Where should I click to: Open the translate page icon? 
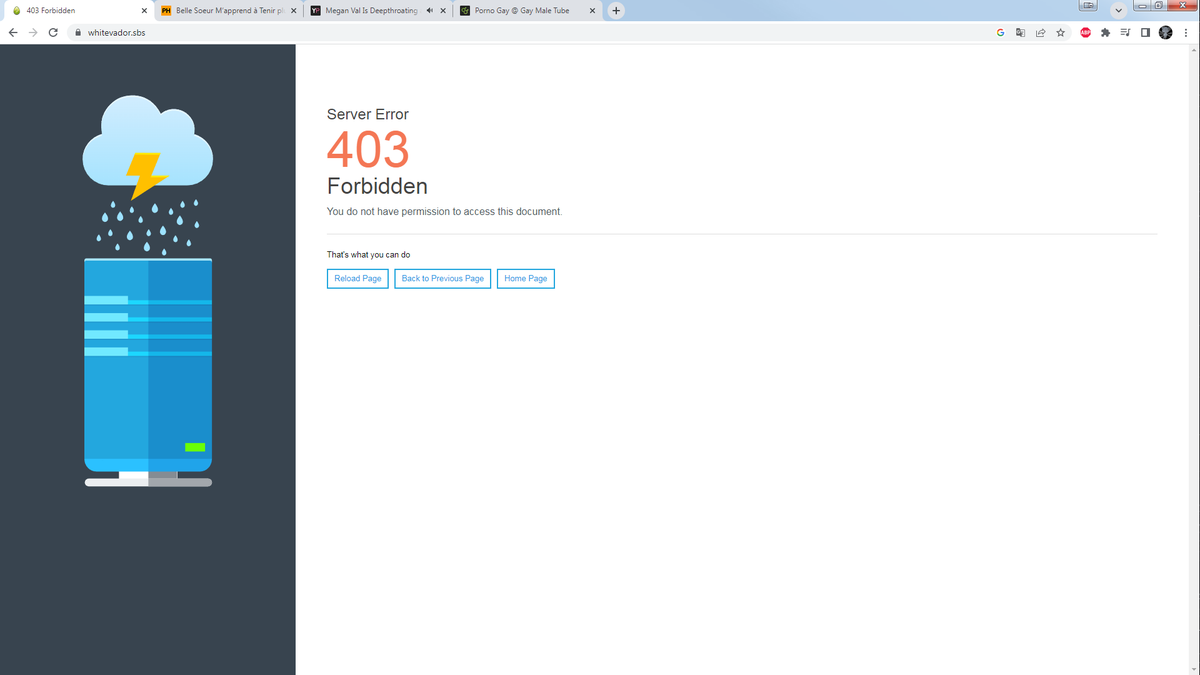pos(1020,32)
